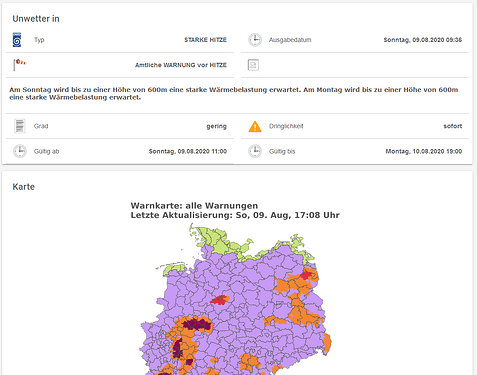The image size is (477, 375).
Task: Click the document icon under Ausgabedatum
Action: click(253, 65)
